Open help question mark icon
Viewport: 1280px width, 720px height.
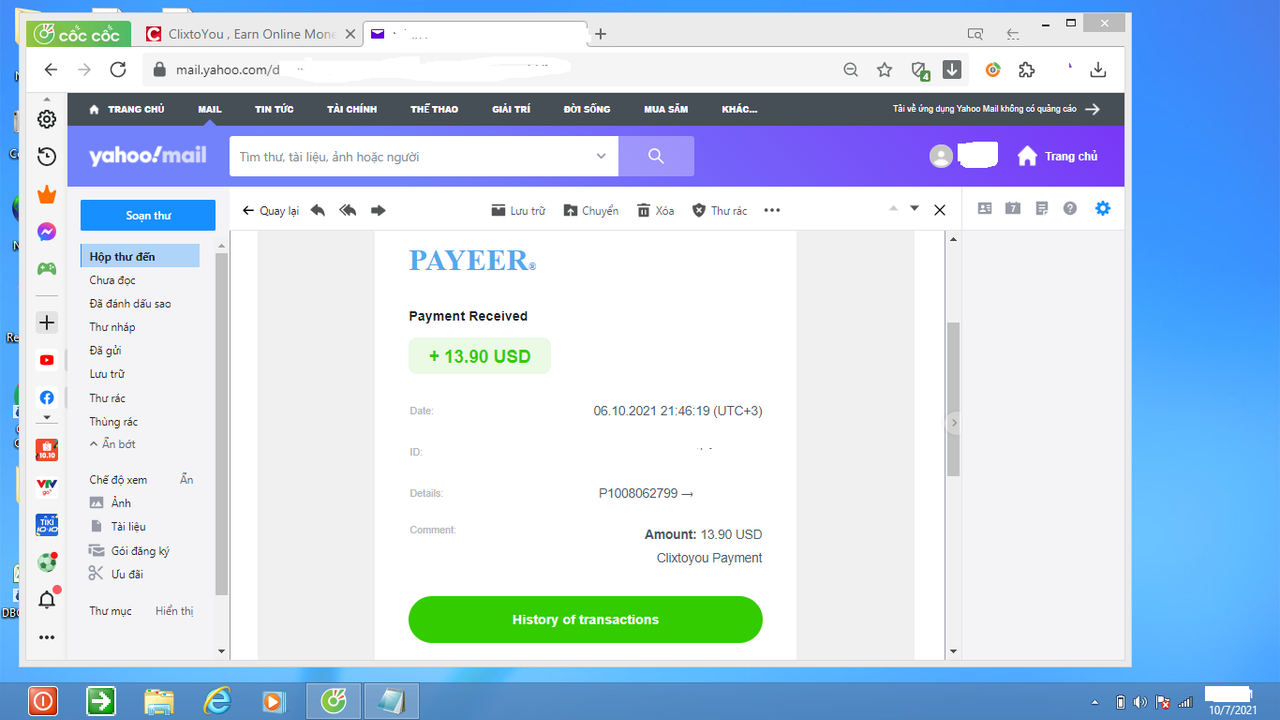click(x=1070, y=209)
